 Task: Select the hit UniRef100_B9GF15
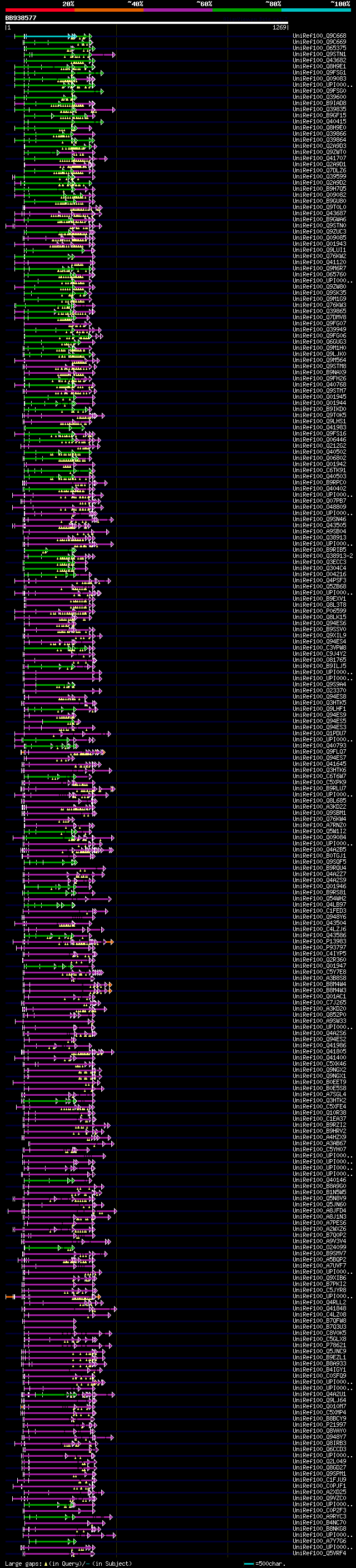tap(319, 115)
